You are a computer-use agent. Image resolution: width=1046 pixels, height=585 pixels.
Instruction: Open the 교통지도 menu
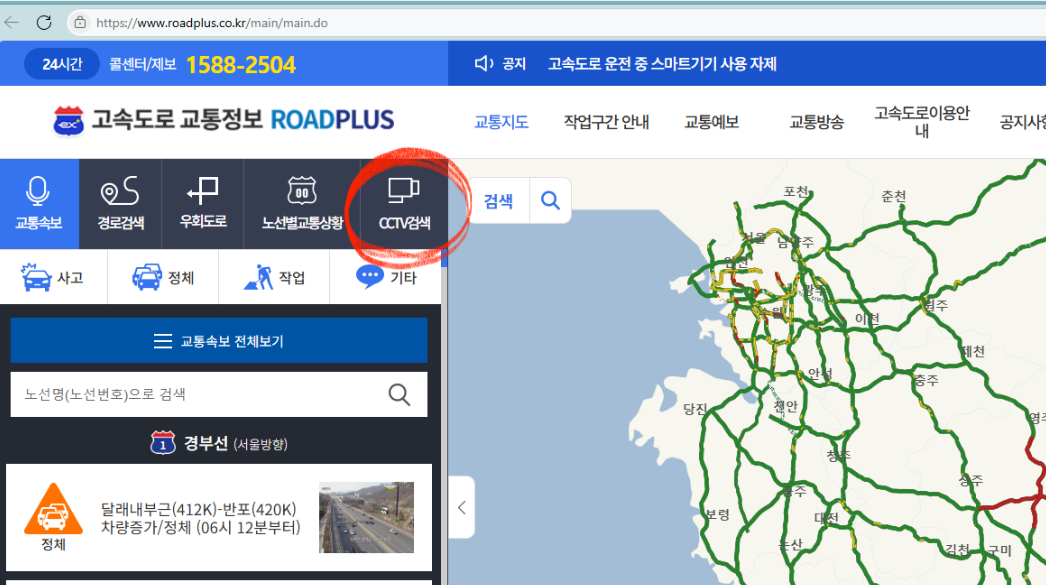click(501, 122)
